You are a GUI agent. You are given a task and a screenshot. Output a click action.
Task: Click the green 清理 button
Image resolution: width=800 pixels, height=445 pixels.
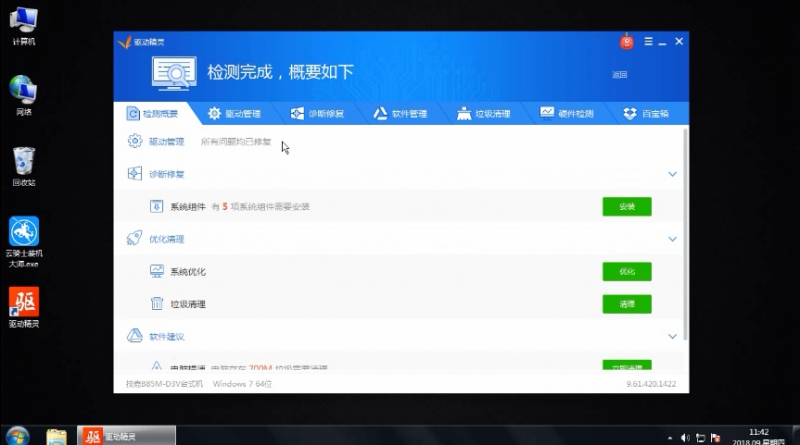pyautogui.click(x=627, y=304)
